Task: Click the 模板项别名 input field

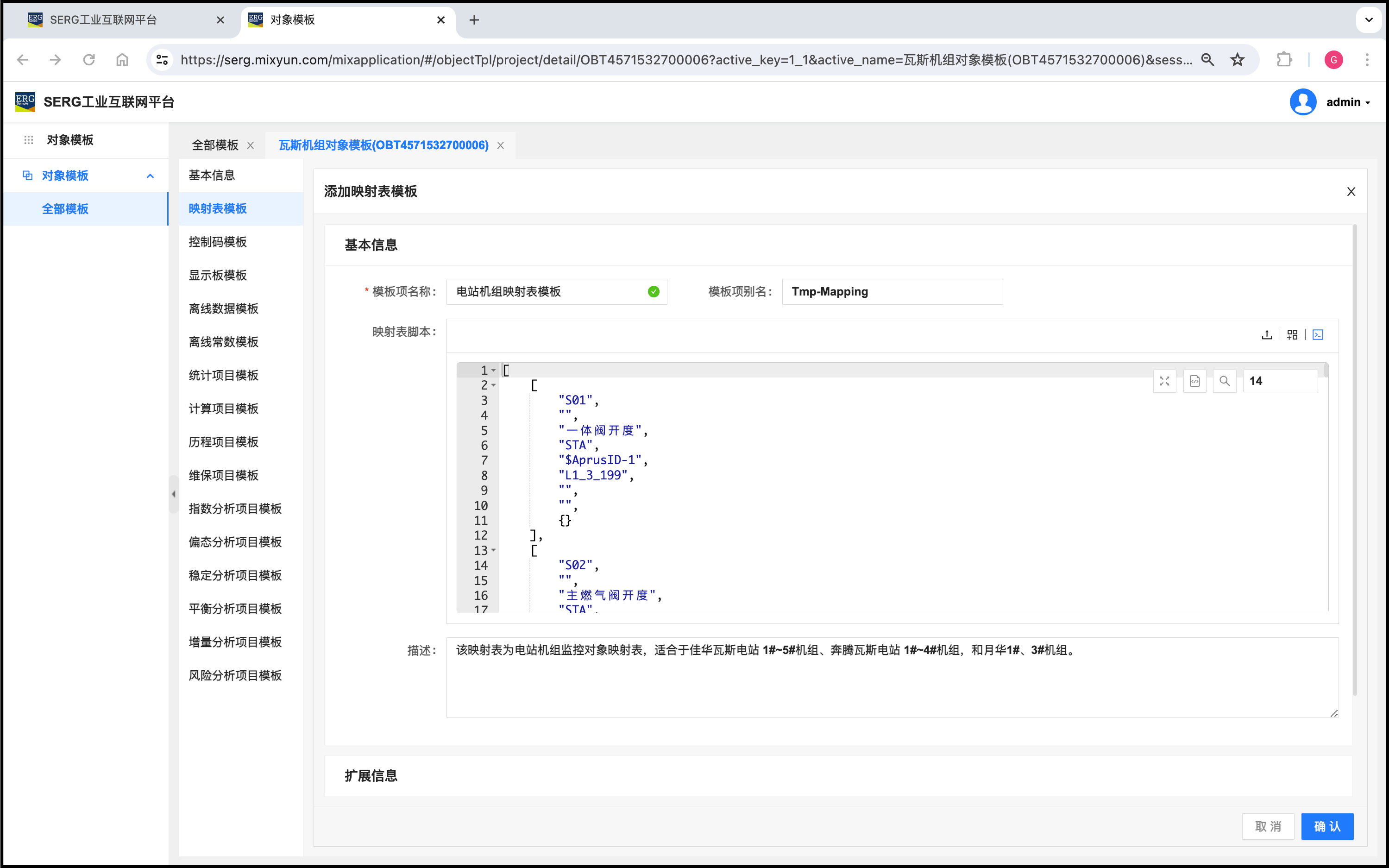Action: [892, 292]
